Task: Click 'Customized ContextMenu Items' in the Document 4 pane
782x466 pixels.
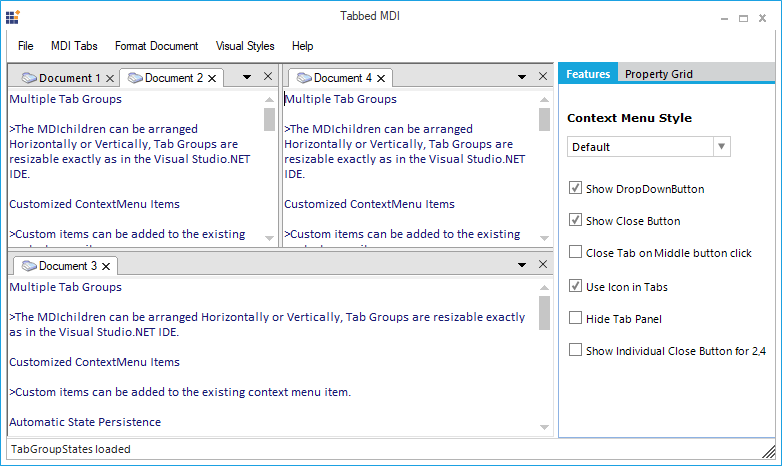Action: coord(370,204)
